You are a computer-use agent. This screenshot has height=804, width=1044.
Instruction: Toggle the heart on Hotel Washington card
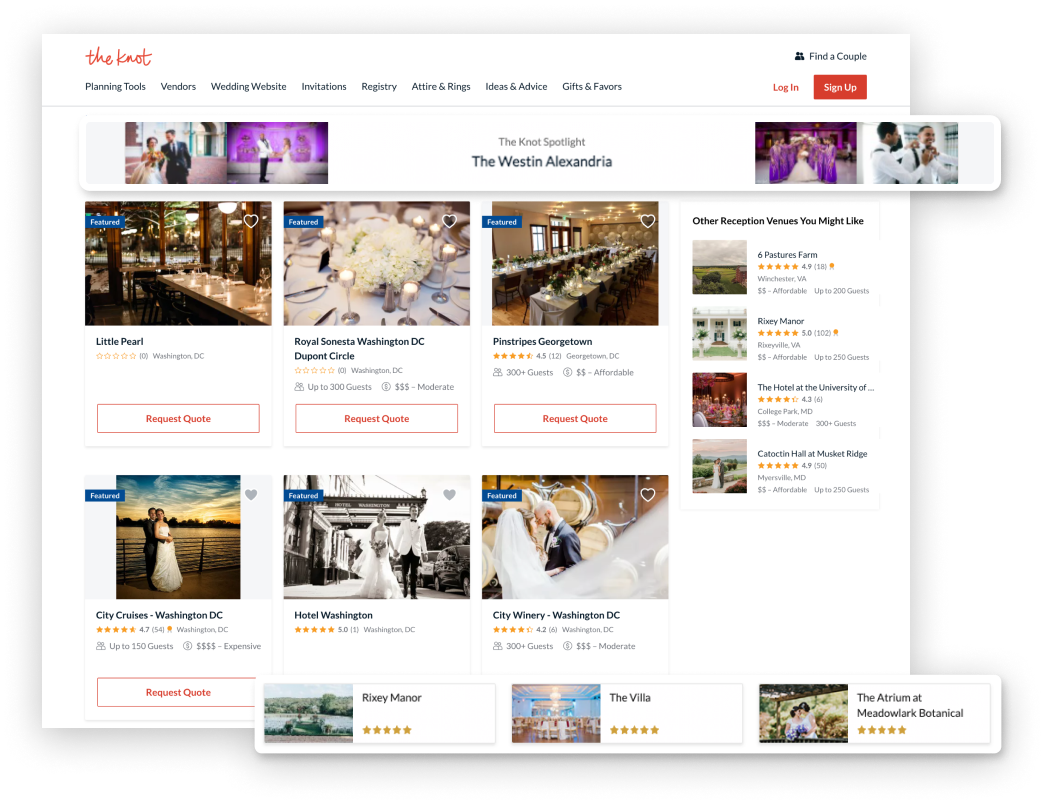(x=449, y=495)
